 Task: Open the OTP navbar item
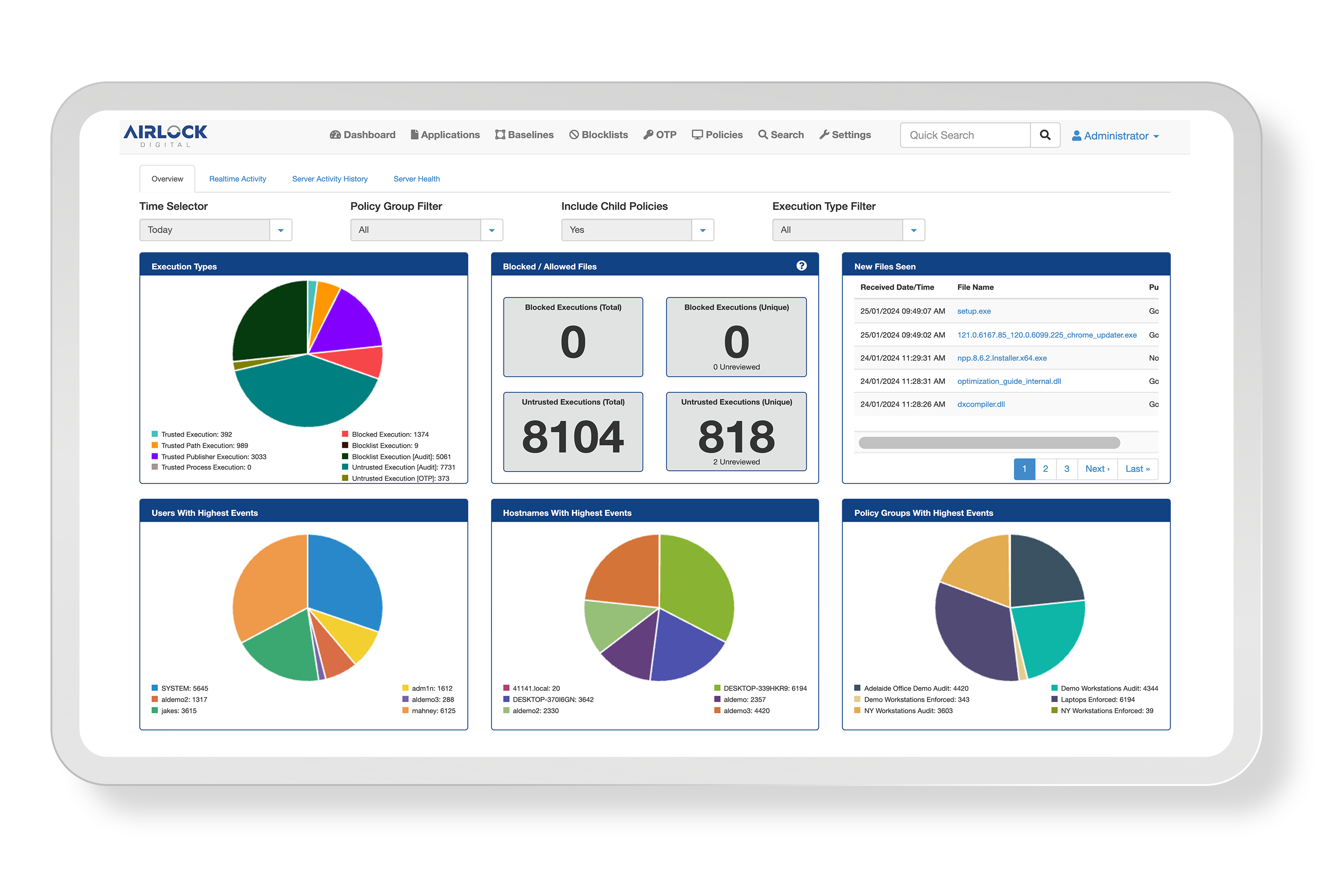(x=660, y=135)
